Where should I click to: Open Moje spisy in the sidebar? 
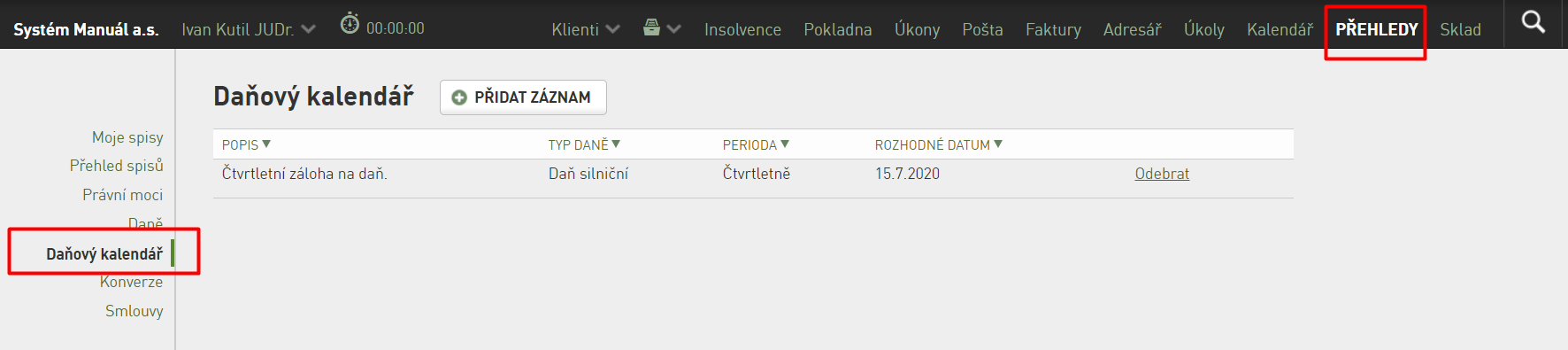coord(127,137)
